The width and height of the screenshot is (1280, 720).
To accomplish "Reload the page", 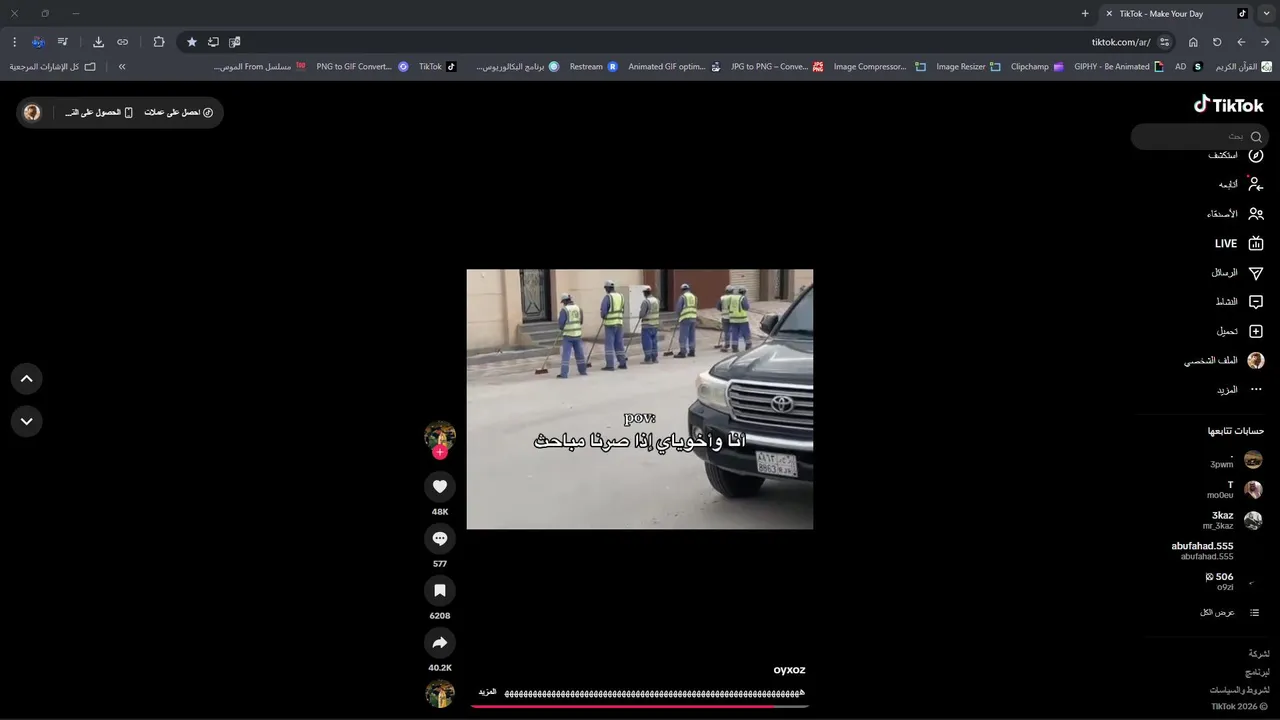I will pyautogui.click(x=1217, y=42).
